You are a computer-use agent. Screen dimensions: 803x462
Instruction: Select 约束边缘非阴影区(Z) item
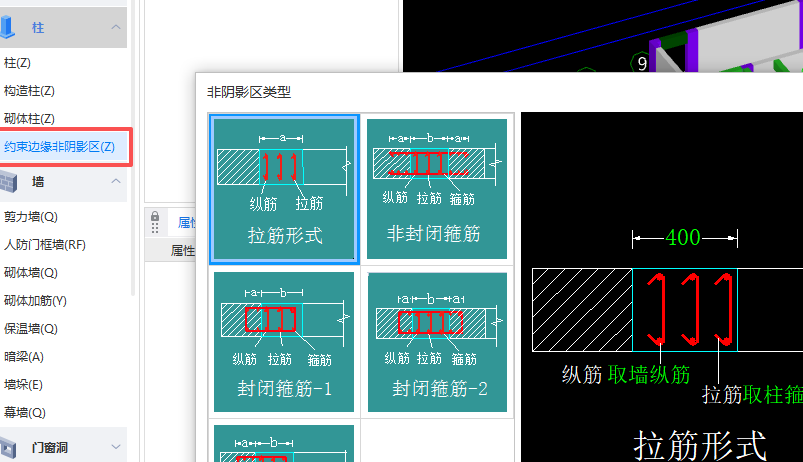pos(59,146)
